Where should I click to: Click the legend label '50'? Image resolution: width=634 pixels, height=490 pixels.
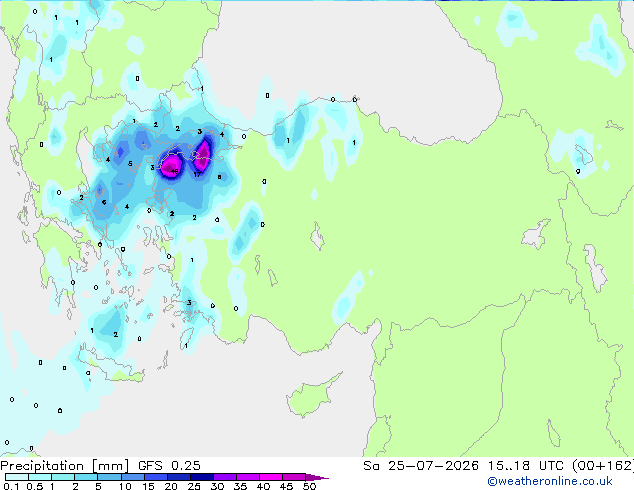309,486
